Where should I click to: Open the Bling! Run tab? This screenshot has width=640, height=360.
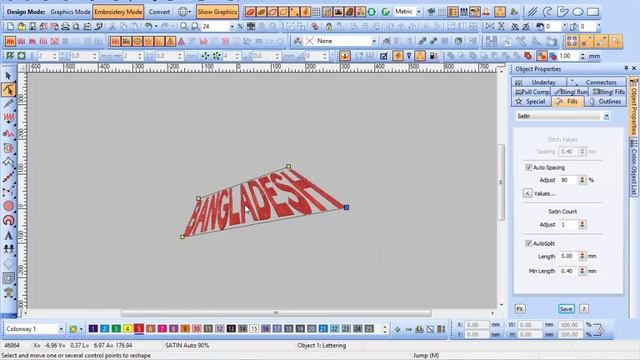pyautogui.click(x=570, y=92)
